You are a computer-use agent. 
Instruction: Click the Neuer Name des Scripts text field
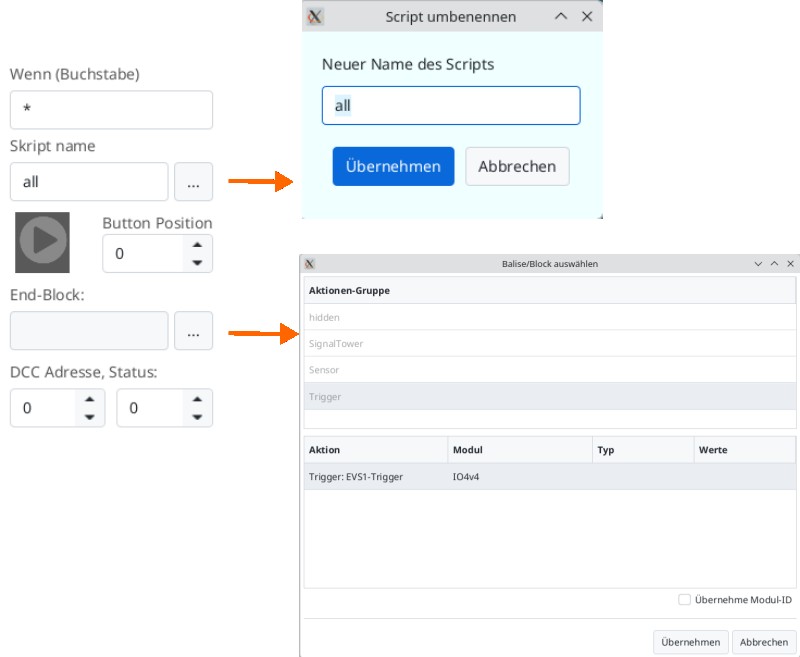click(x=451, y=106)
